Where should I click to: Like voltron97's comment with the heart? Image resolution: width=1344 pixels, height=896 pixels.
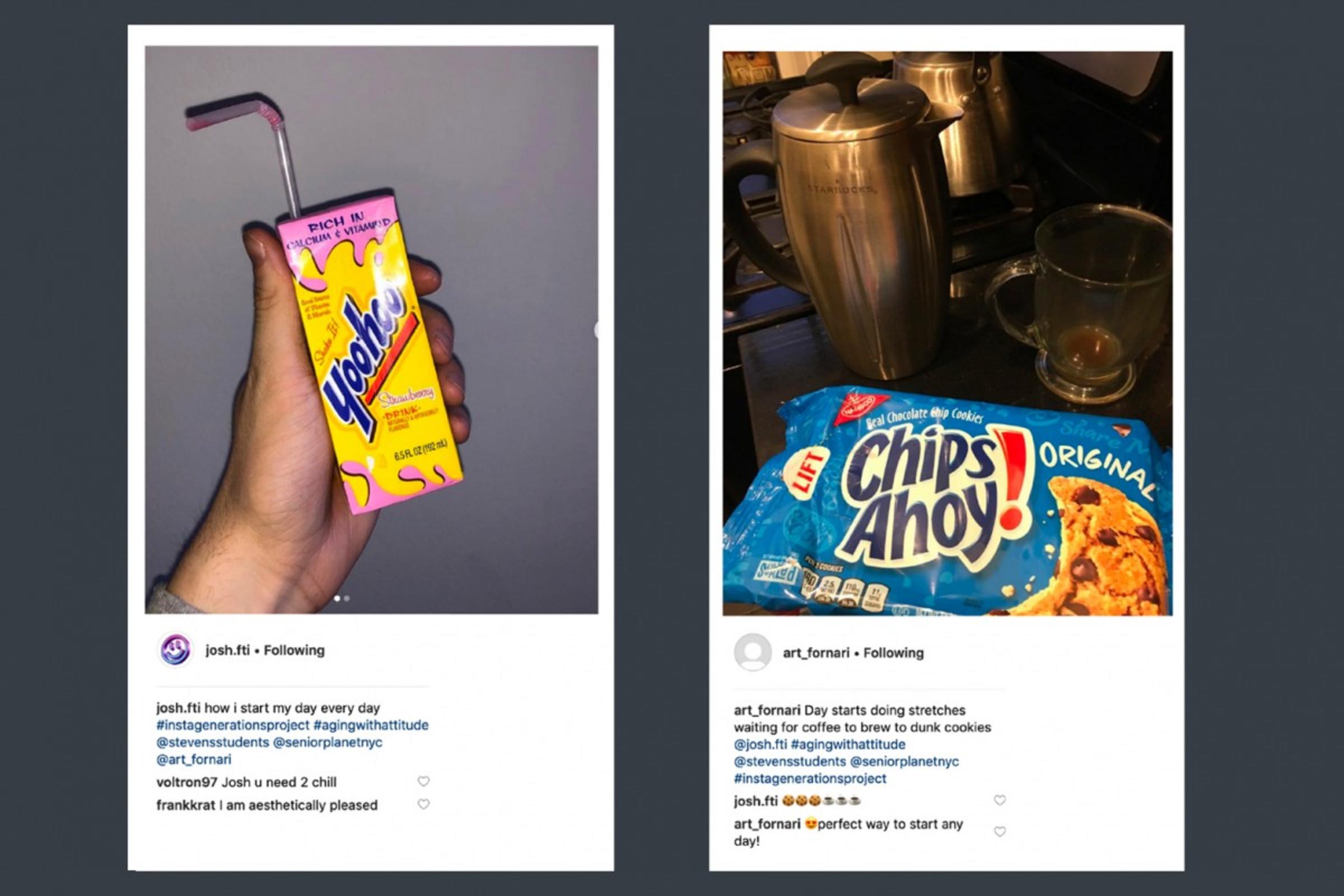pos(423,781)
